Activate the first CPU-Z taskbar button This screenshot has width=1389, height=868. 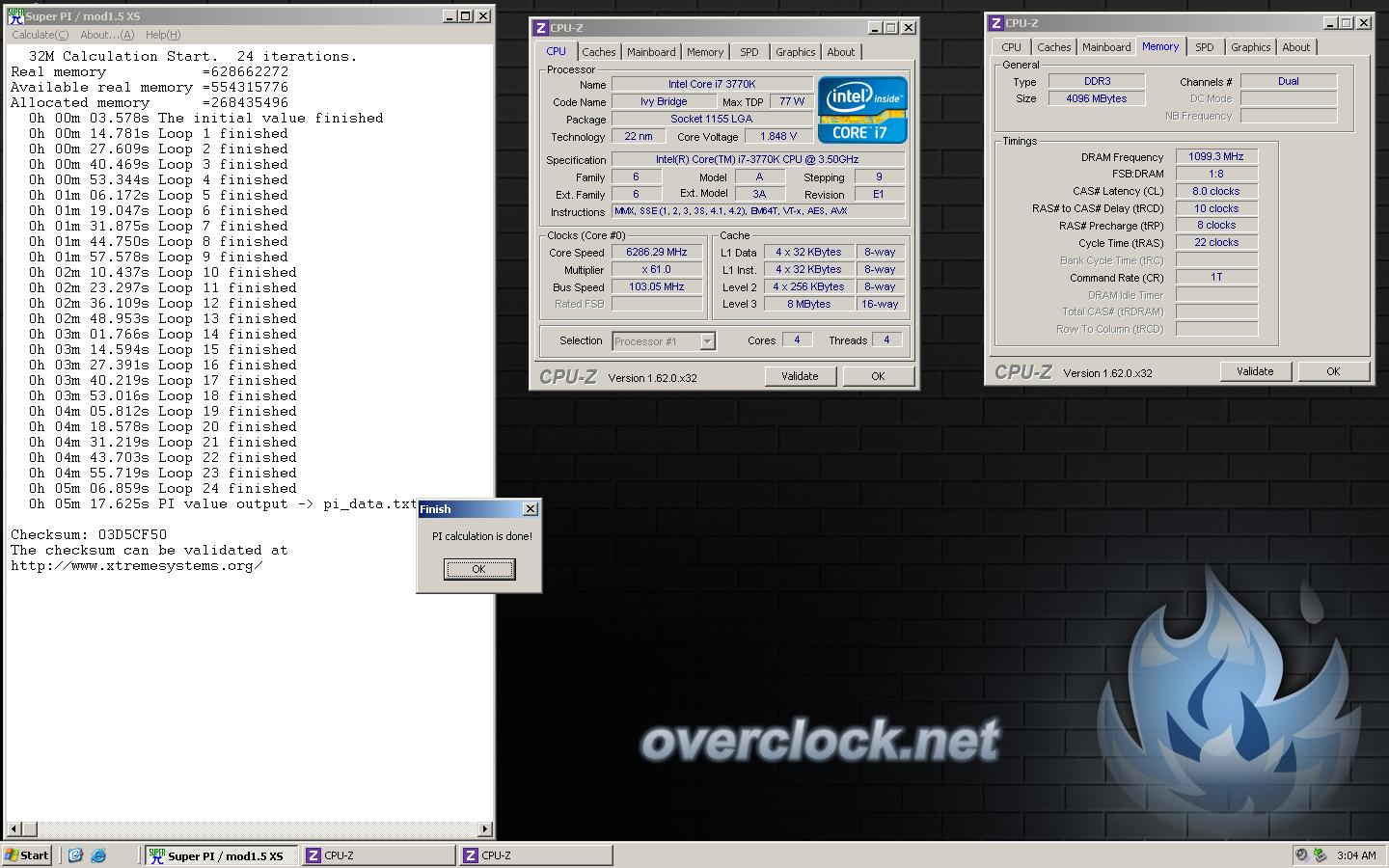pyautogui.click(x=379, y=855)
